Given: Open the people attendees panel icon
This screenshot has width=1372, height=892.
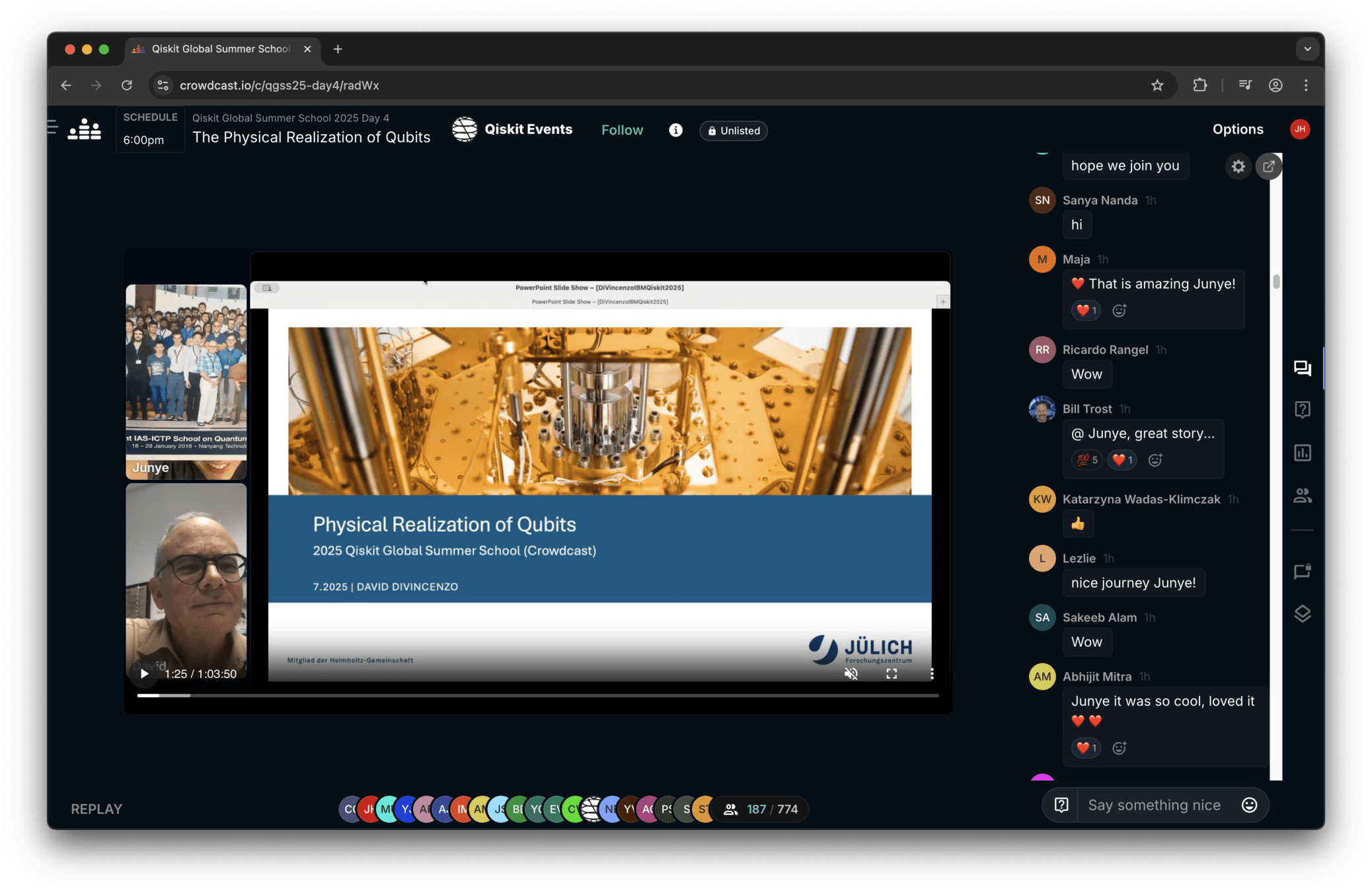Looking at the screenshot, I should click(1302, 496).
